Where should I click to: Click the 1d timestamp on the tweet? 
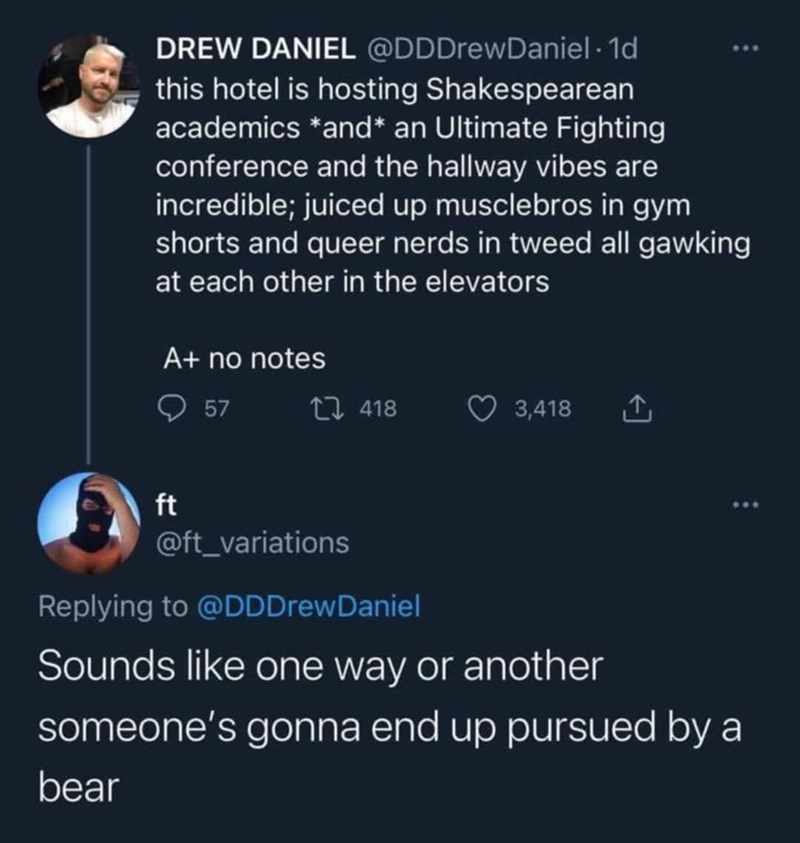point(630,46)
